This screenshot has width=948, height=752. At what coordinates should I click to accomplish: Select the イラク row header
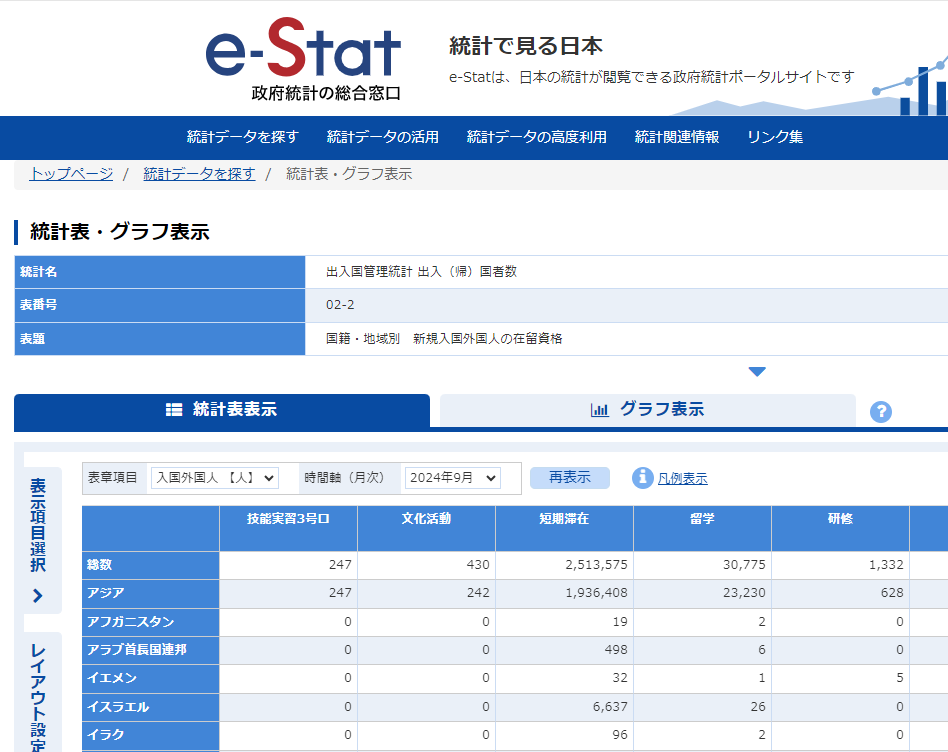tap(151, 735)
